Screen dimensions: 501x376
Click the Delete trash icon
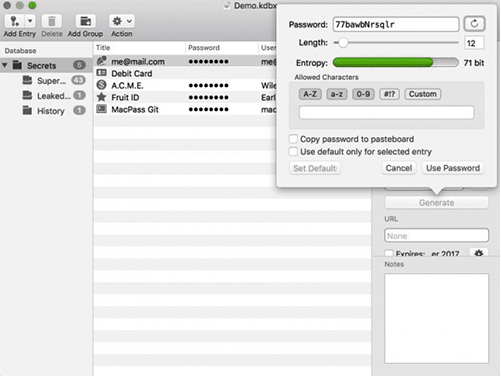coord(52,21)
